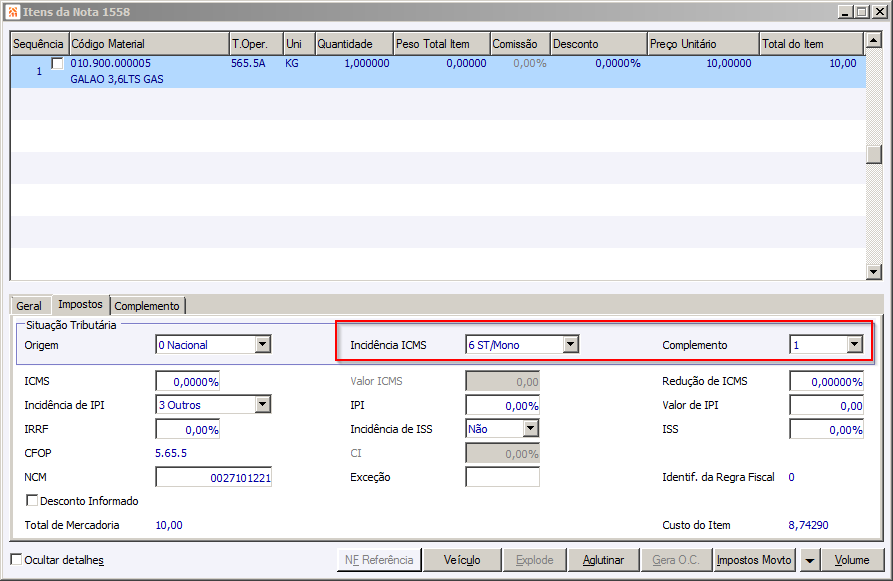The height and width of the screenshot is (581, 893).
Task: Click the Aglutinar button
Action: pyautogui.click(x=603, y=560)
